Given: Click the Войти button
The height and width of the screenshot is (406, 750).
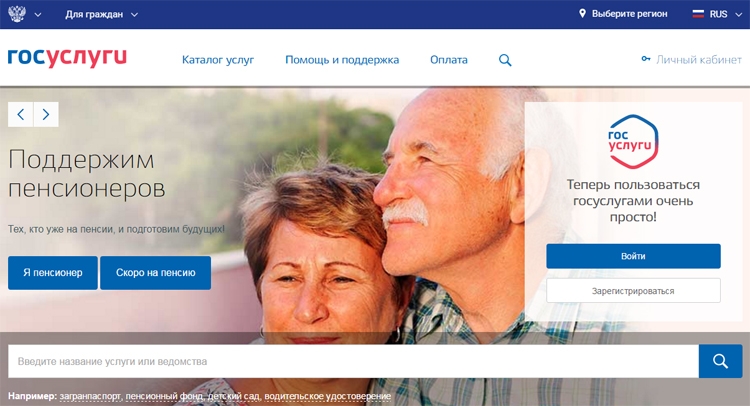Looking at the screenshot, I should [x=633, y=256].
